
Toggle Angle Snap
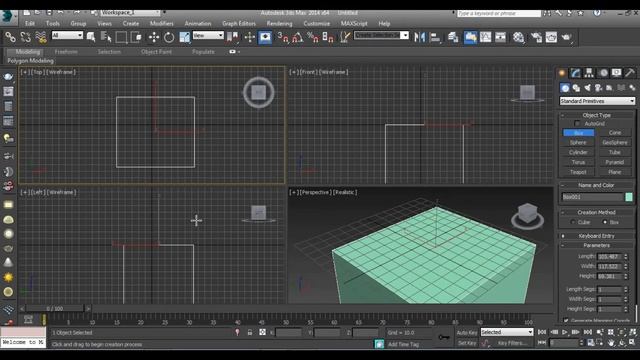tap(298, 37)
